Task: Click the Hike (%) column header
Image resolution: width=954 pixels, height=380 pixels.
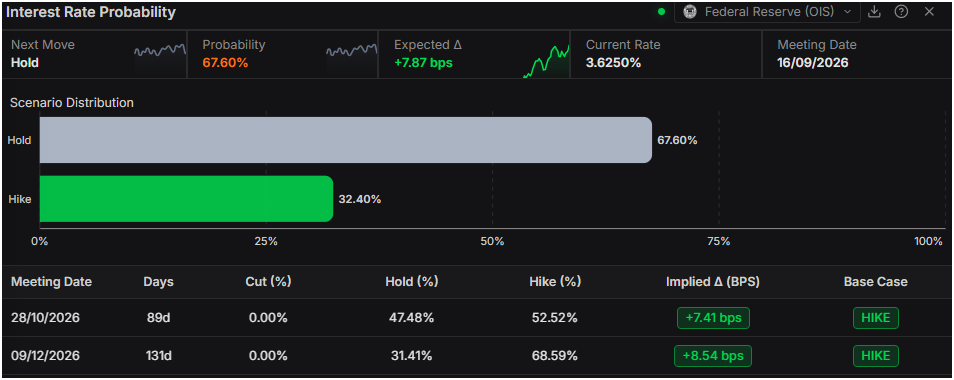Action: 555,282
